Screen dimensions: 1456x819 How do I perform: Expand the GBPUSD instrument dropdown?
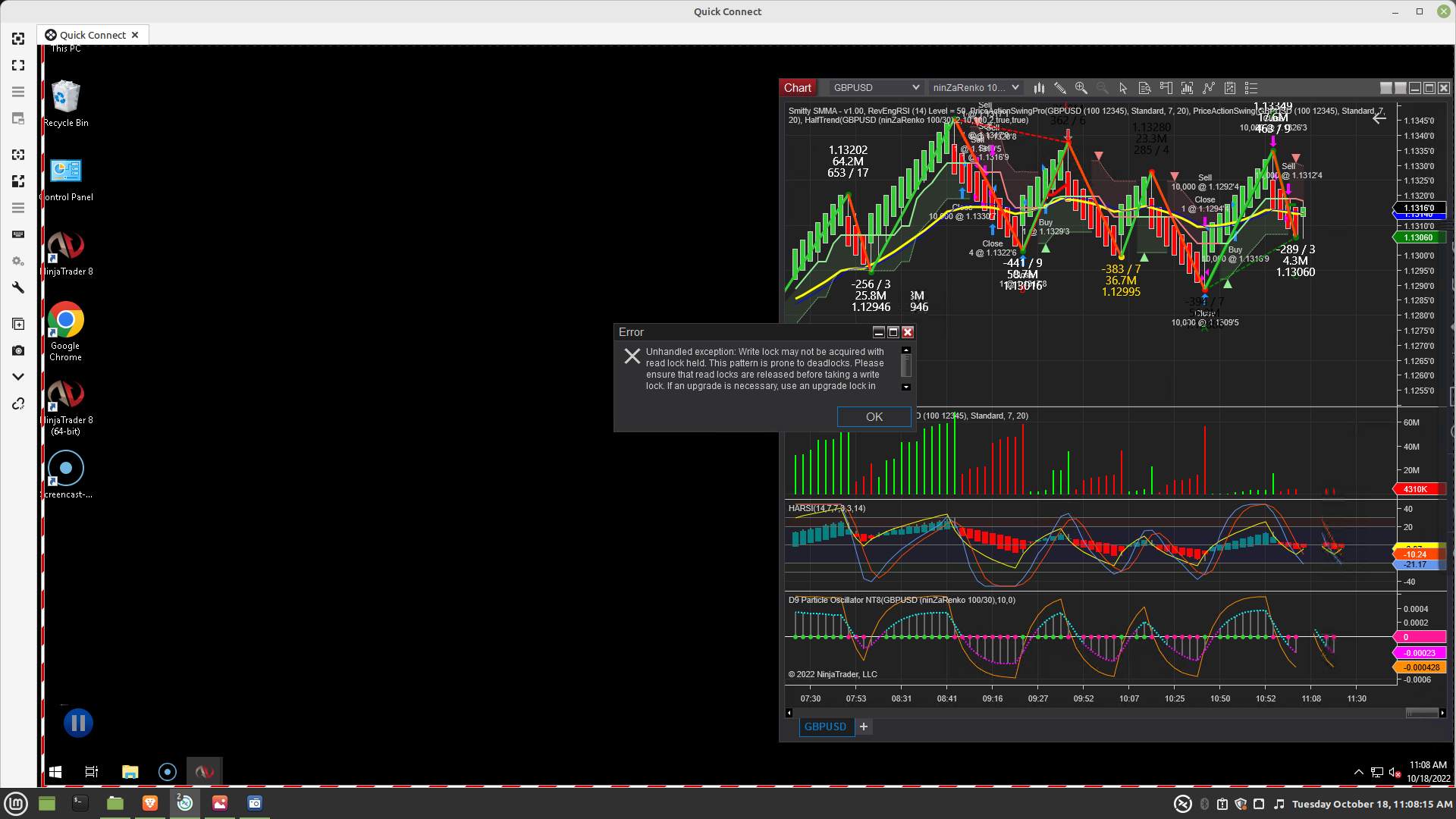point(915,88)
